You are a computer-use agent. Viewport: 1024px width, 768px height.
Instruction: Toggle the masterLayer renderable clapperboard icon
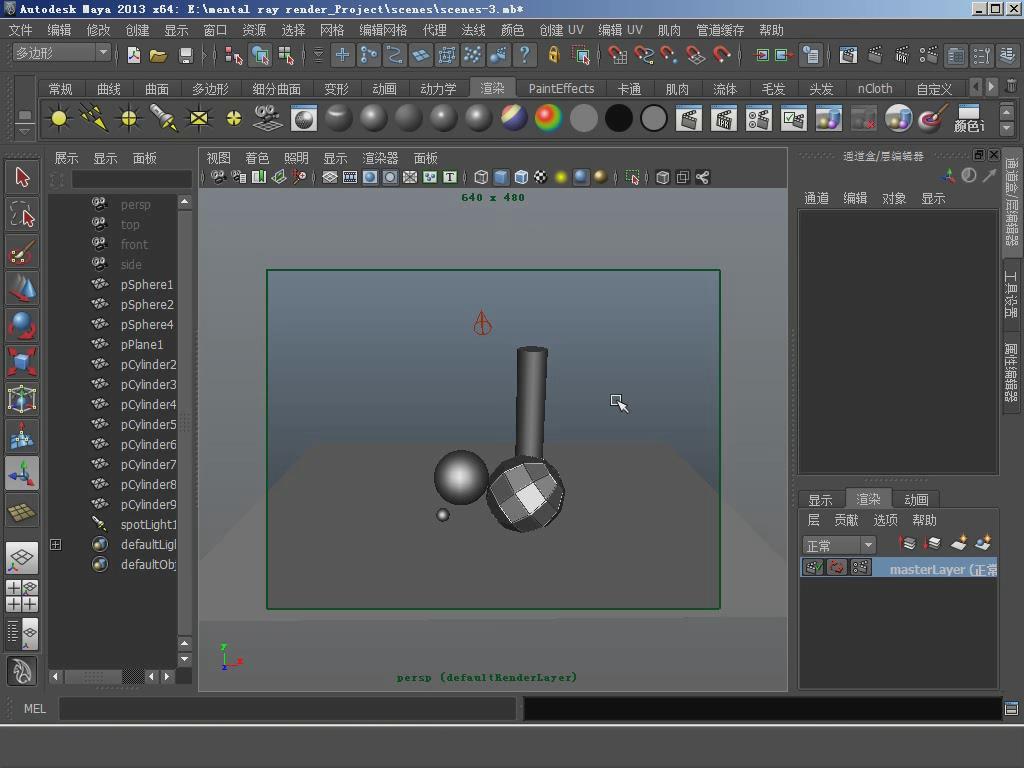[x=813, y=568]
